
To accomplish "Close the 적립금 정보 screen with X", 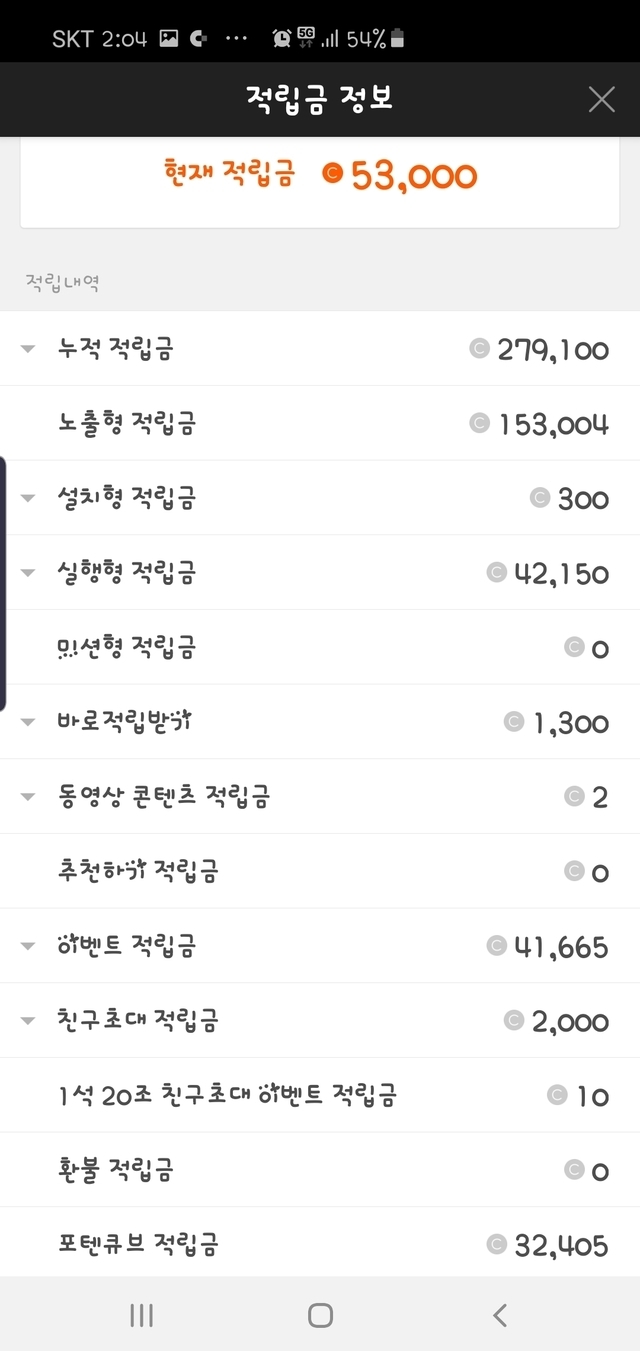I will point(601,99).
